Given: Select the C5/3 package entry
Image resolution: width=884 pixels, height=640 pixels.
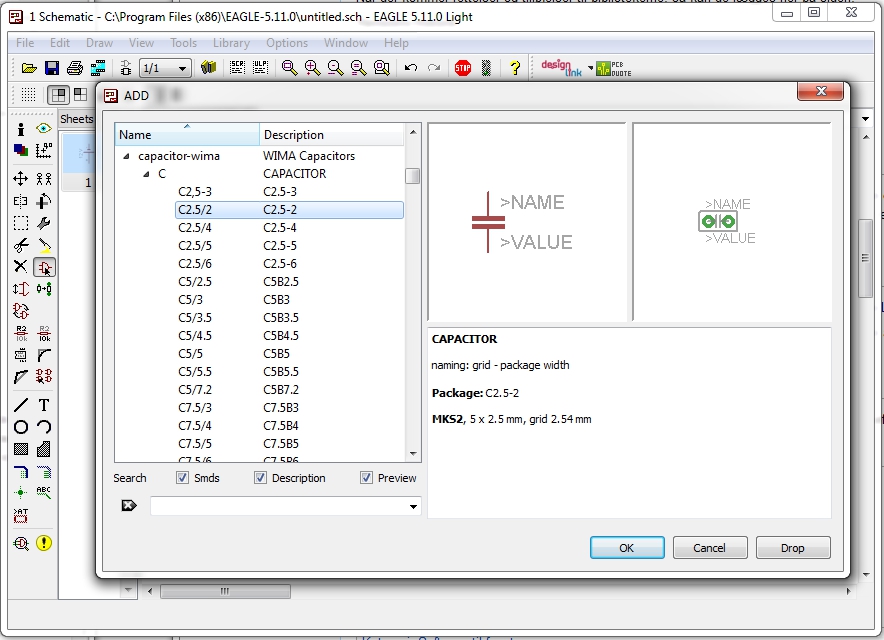Looking at the screenshot, I should click(191, 300).
